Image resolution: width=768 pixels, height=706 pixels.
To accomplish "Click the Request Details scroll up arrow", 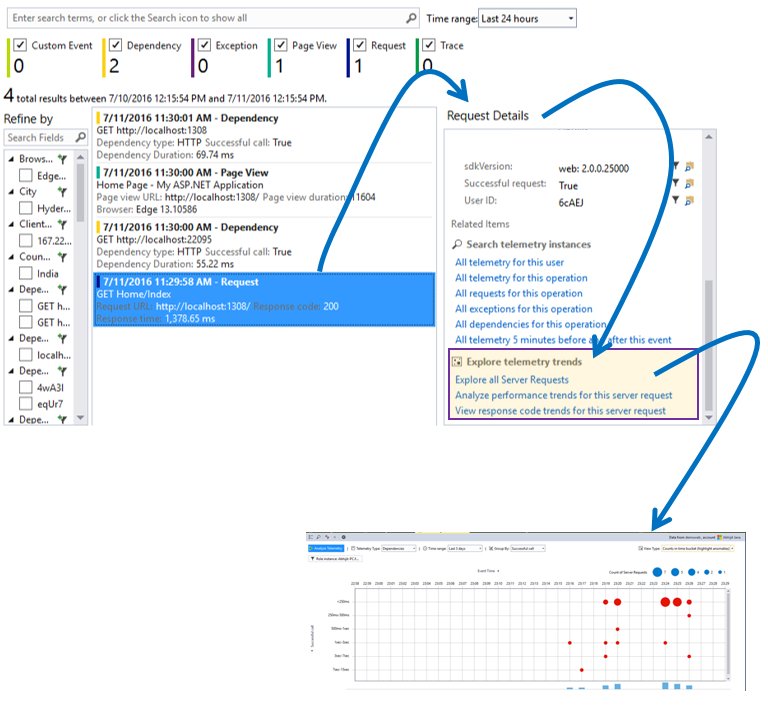I will coord(709,137).
